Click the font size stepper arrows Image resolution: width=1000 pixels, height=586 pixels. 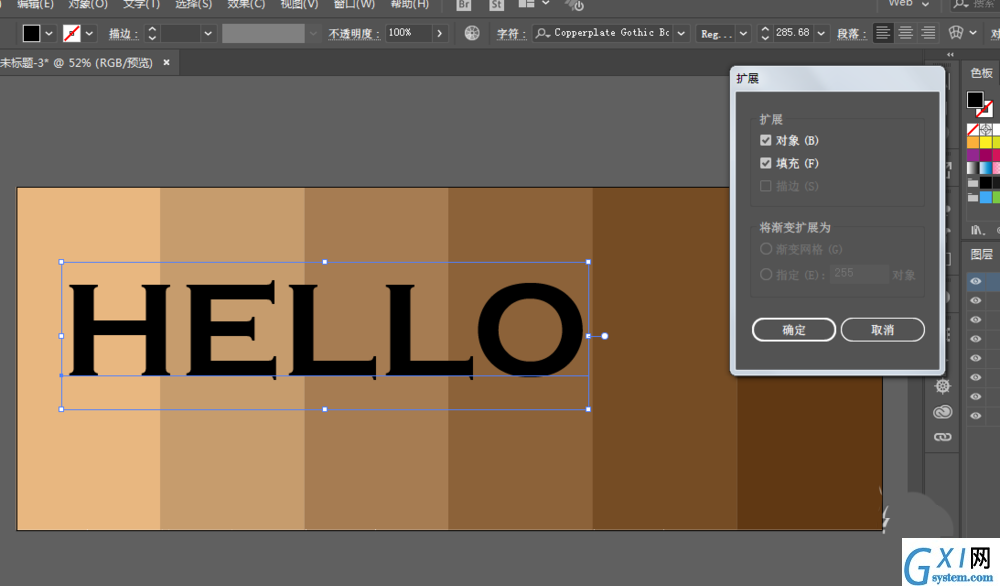pyautogui.click(x=765, y=33)
